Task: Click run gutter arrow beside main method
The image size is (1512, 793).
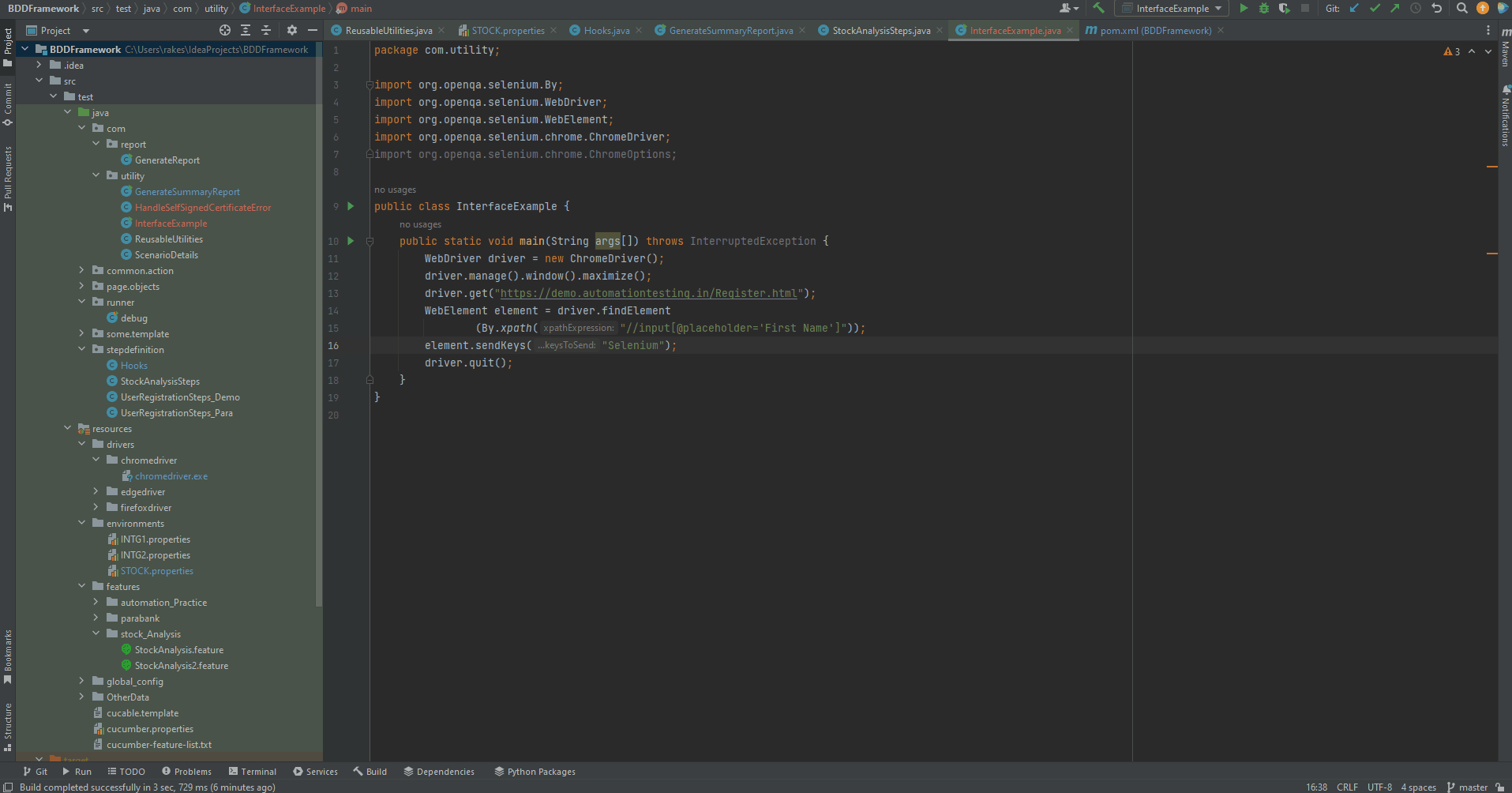Action: (351, 241)
